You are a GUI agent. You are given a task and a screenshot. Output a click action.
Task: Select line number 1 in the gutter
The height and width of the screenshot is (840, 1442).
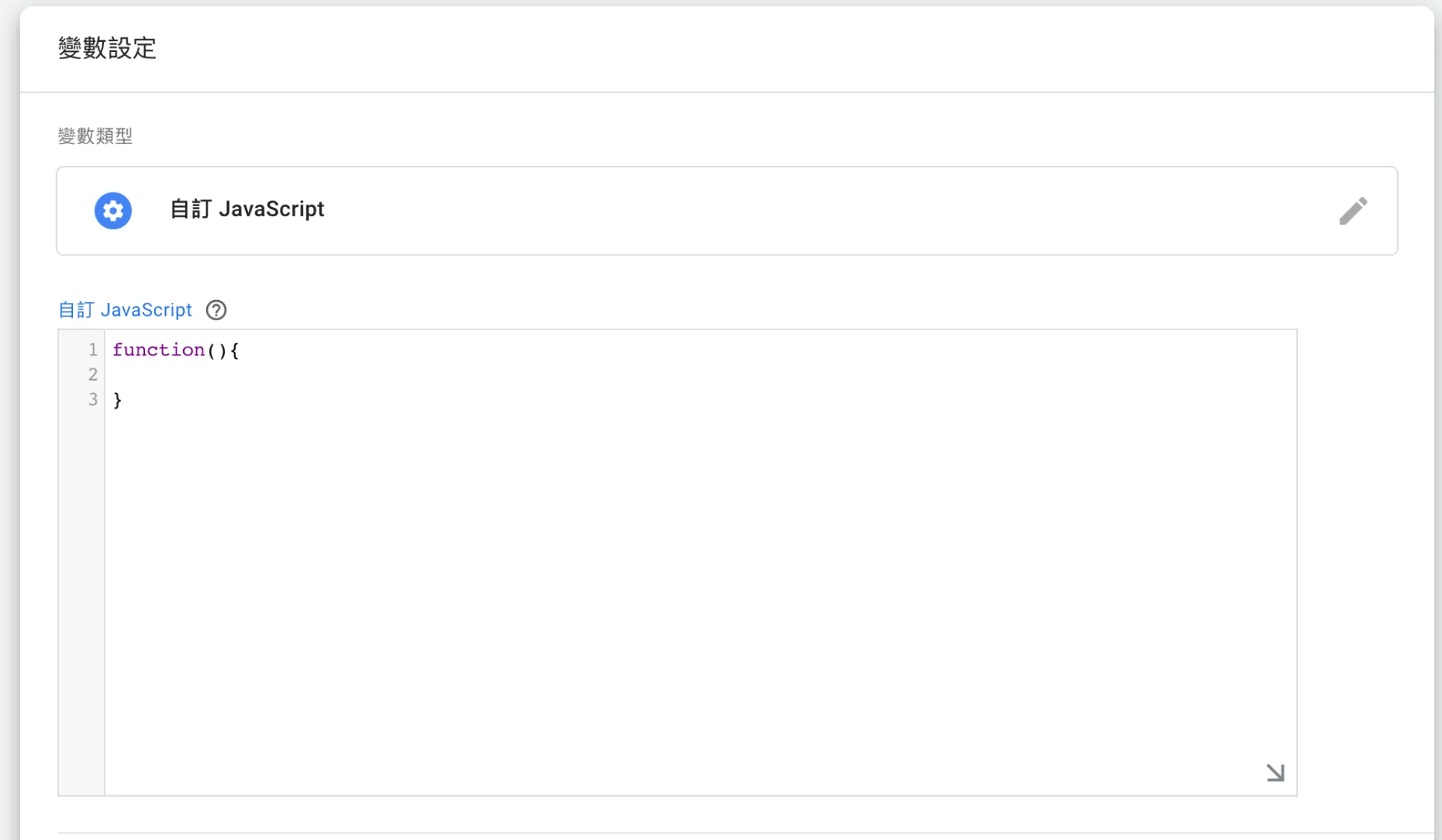[x=92, y=350]
